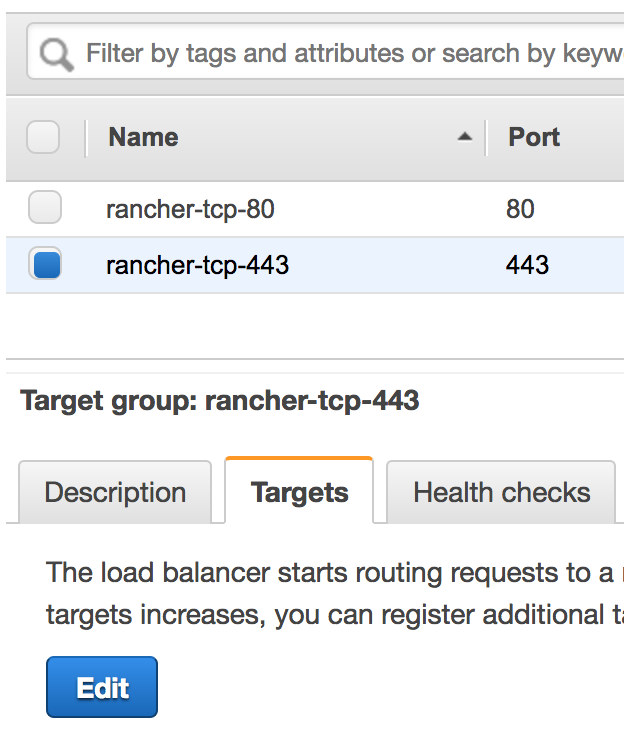Click the search magnifier icon
This screenshot has height=736, width=624.
(56, 53)
